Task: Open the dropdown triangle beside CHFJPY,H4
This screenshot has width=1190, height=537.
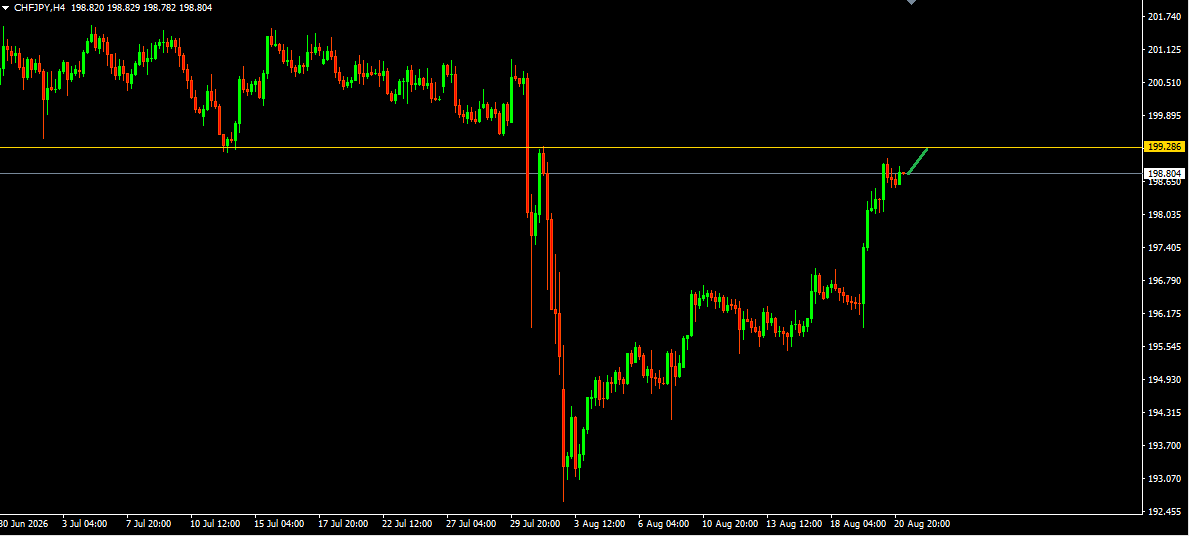Action: pos(5,8)
